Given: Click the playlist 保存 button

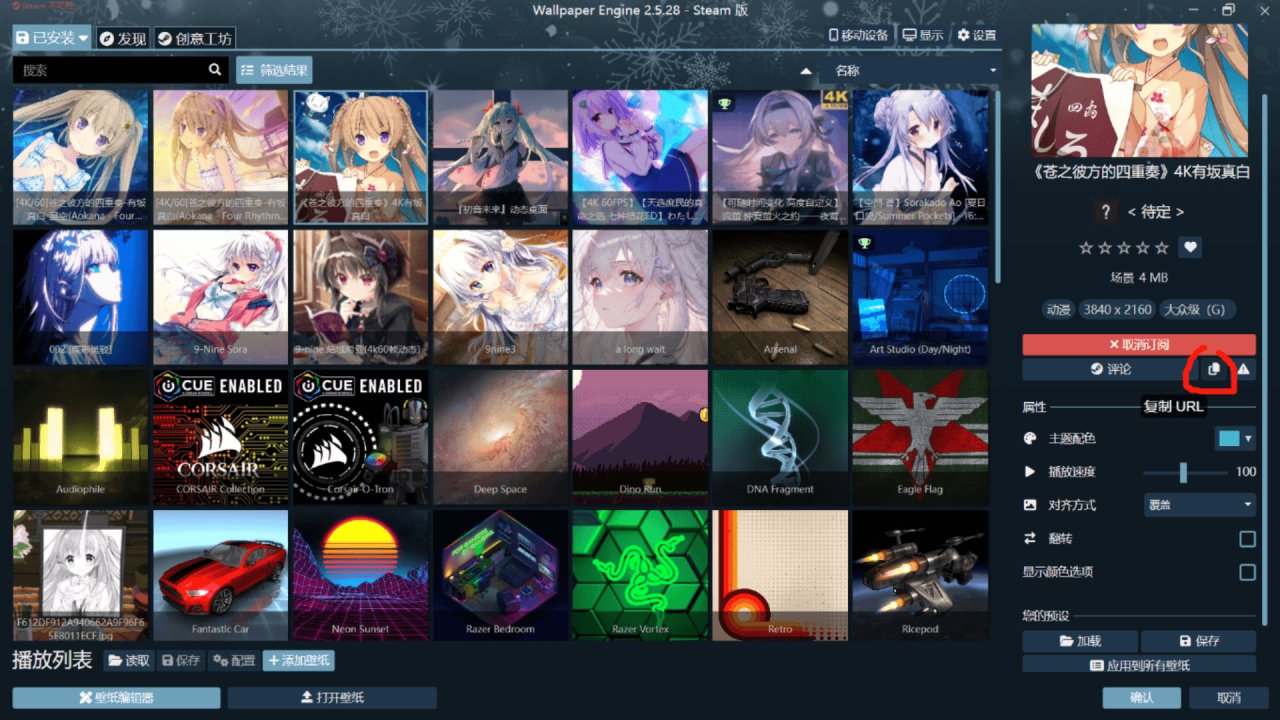Looking at the screenshot, I should (180, 661).
